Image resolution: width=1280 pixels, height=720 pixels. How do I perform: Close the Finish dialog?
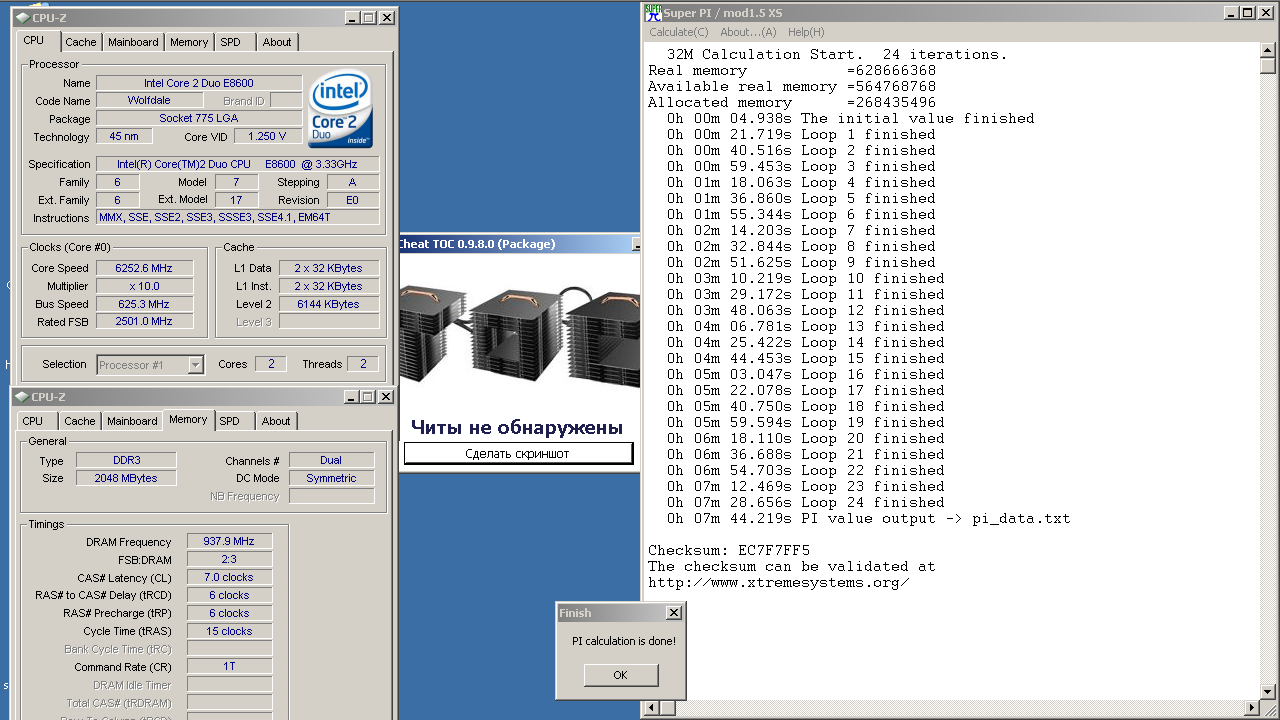click(673, 612)
